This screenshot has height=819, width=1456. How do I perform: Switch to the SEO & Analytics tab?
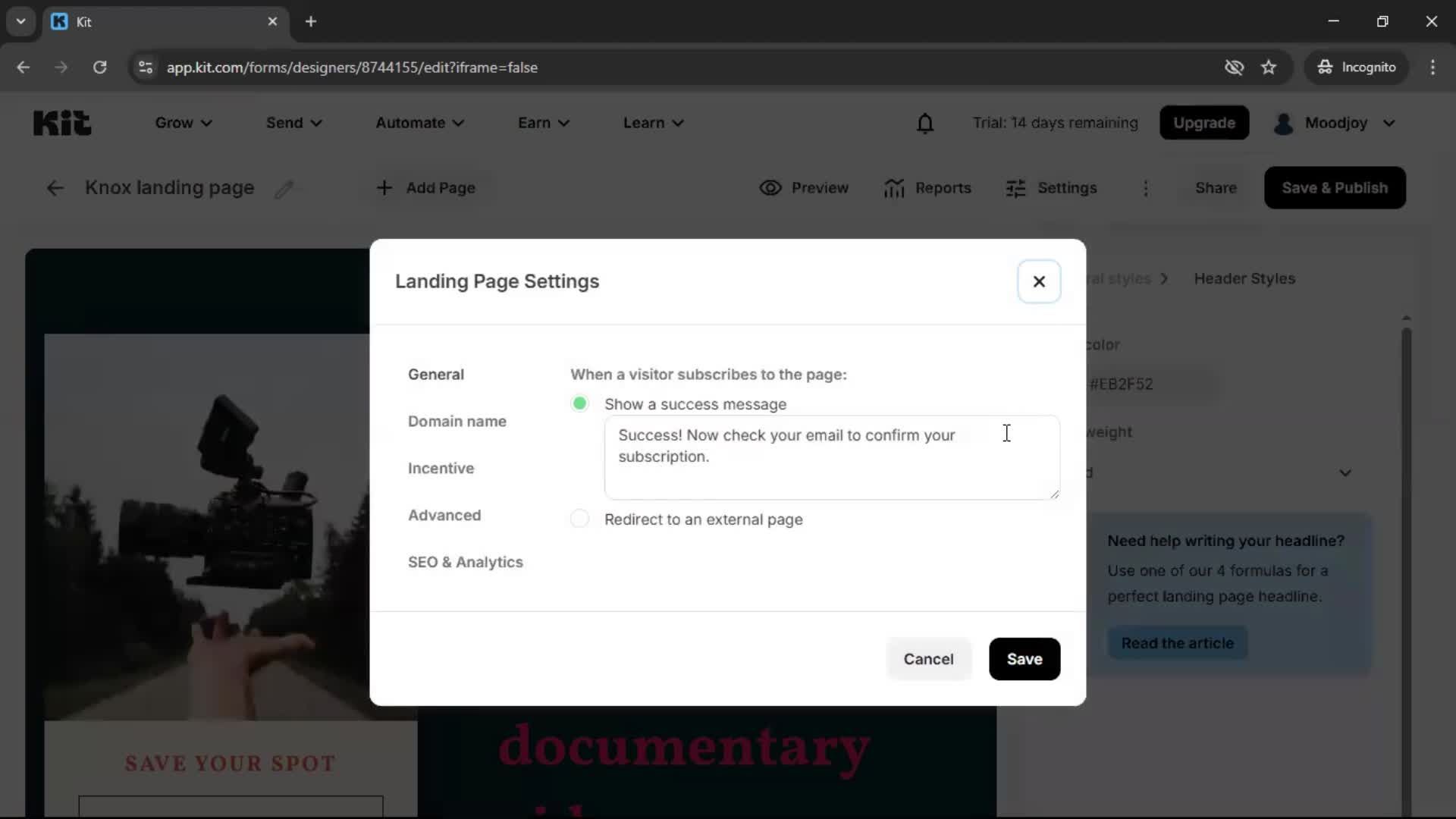click(465, 562)
